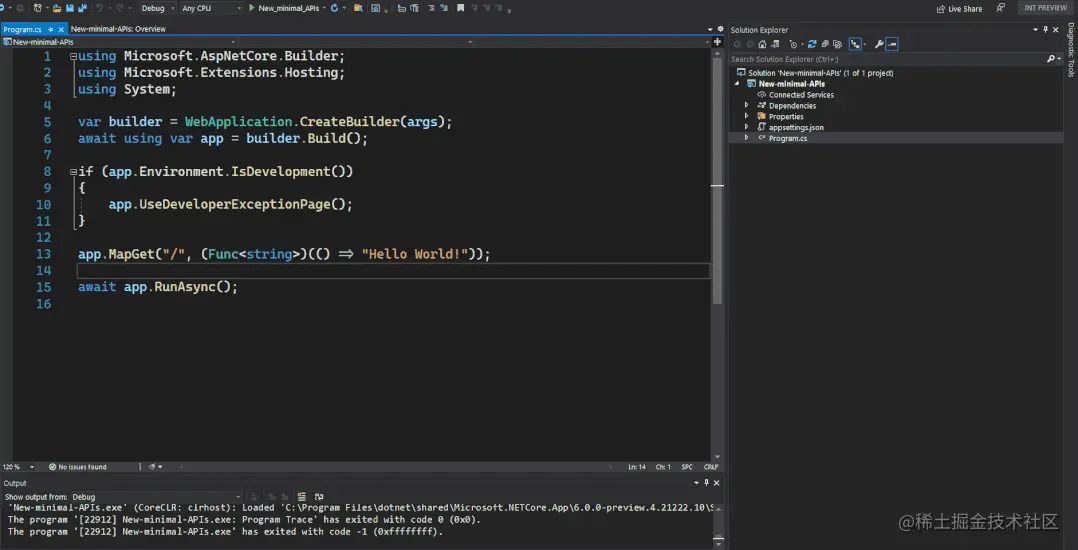Image resolution: width=1078 pixels, height=550 pixels.
Task: Expand the Properties node in Solution Explorer
Action: pyautogui.click(x=747, y=116)
